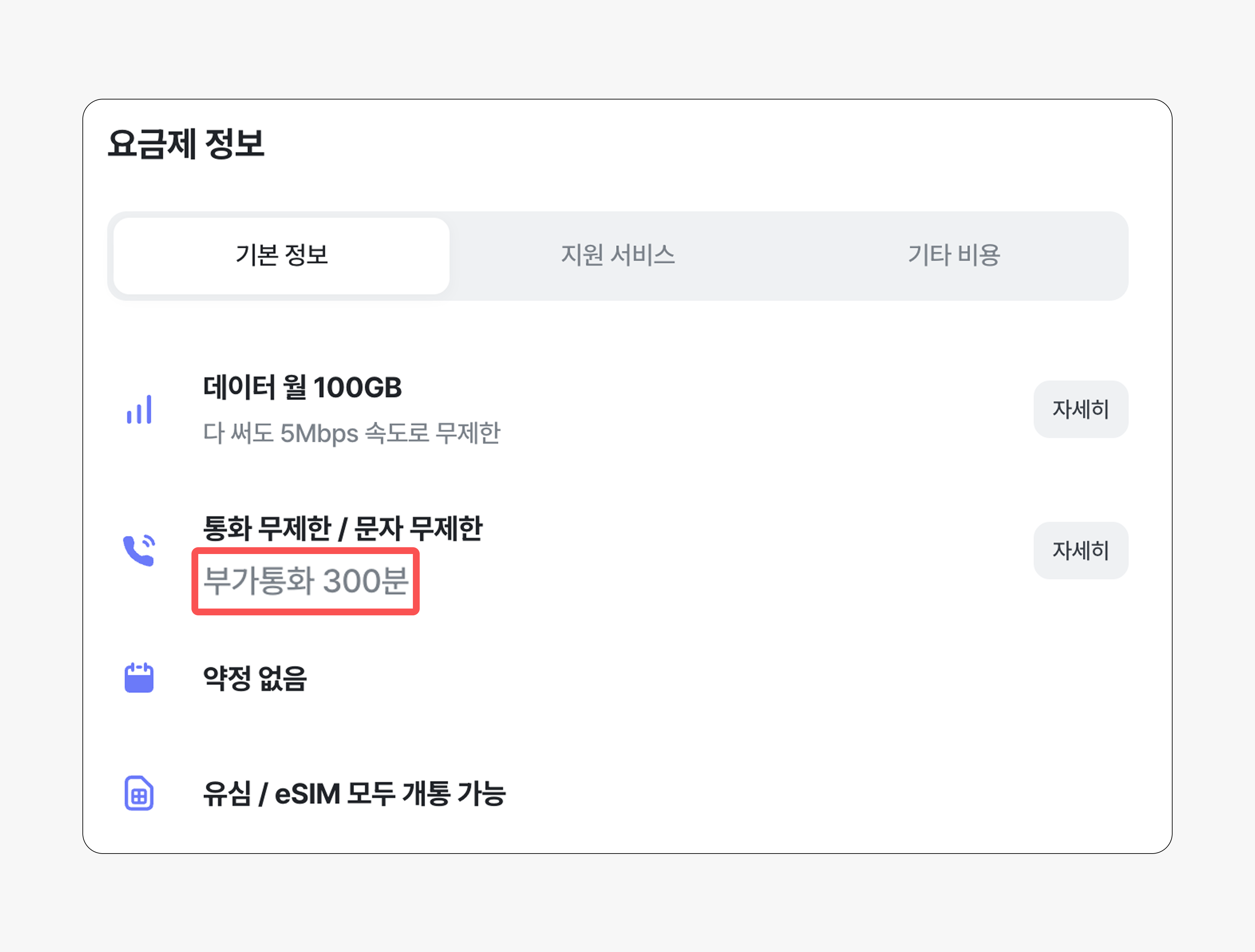Click the SIM card icon

139,793
